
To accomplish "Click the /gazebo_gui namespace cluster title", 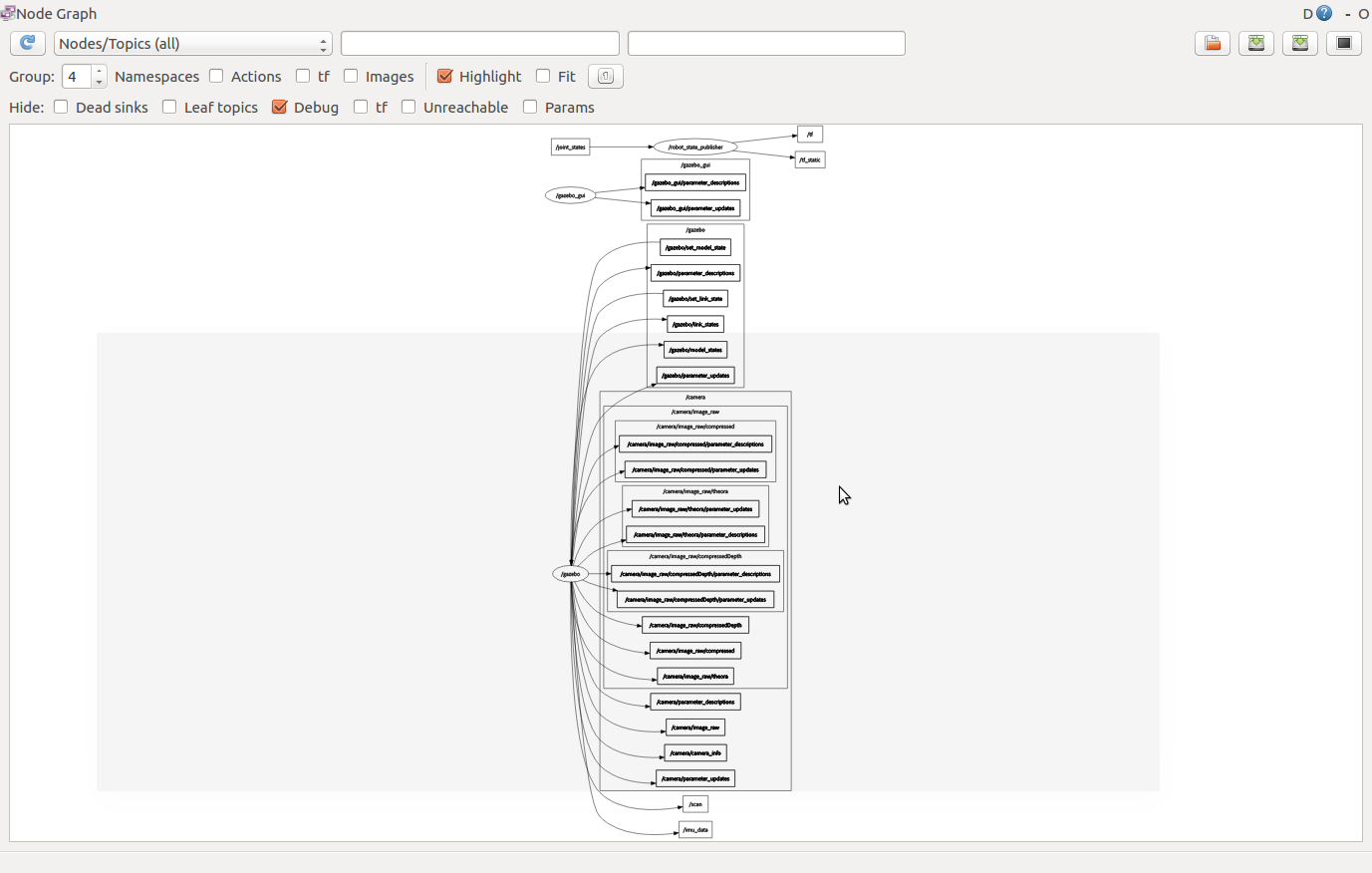I will click(x=695, y=165).
